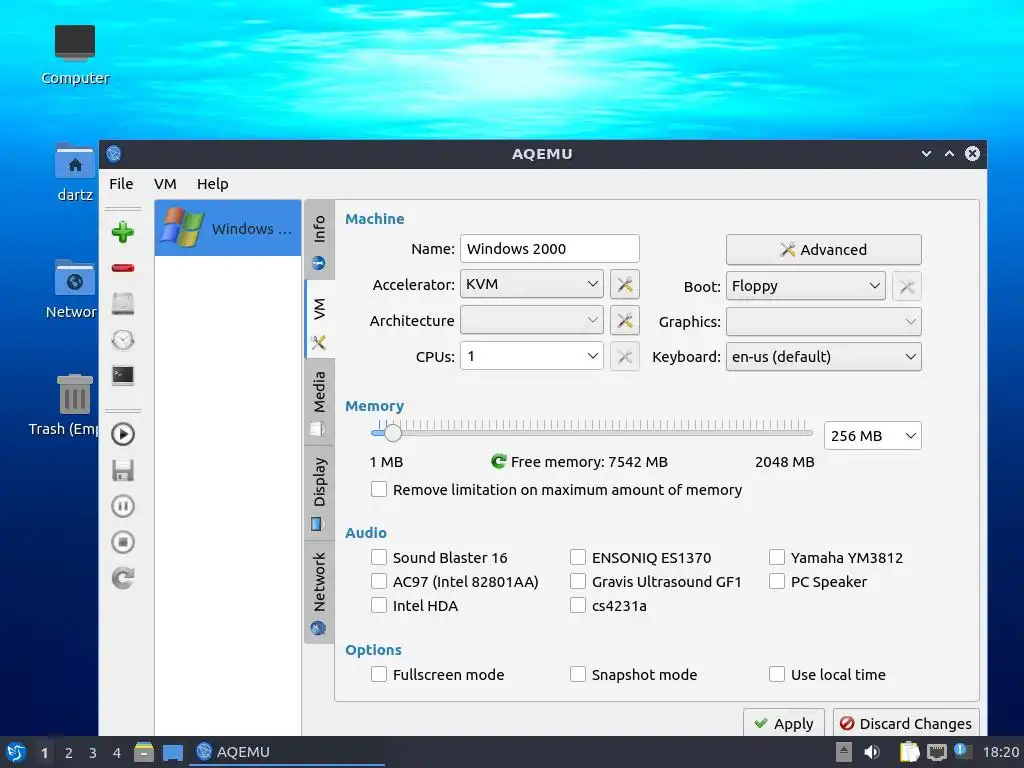Check Intel HDA audio card
The height and width of the screenshot is (768, 1024).
379,605
